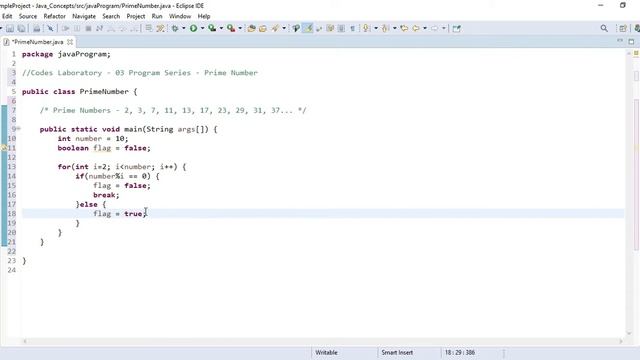The image size is (640, 360).
Task: Open the Previous Annotation dropdown arrow
Action: 394,28
